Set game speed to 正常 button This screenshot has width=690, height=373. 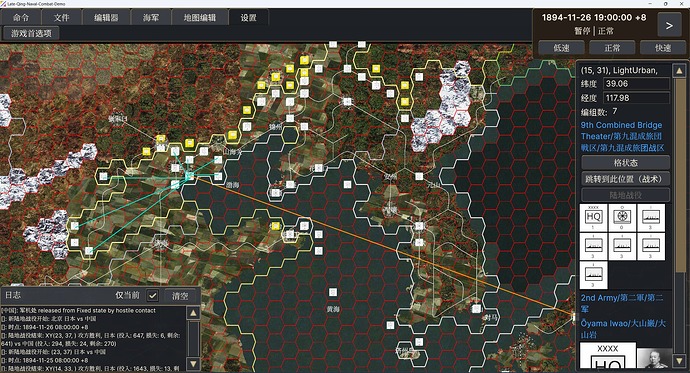(612, 48)
